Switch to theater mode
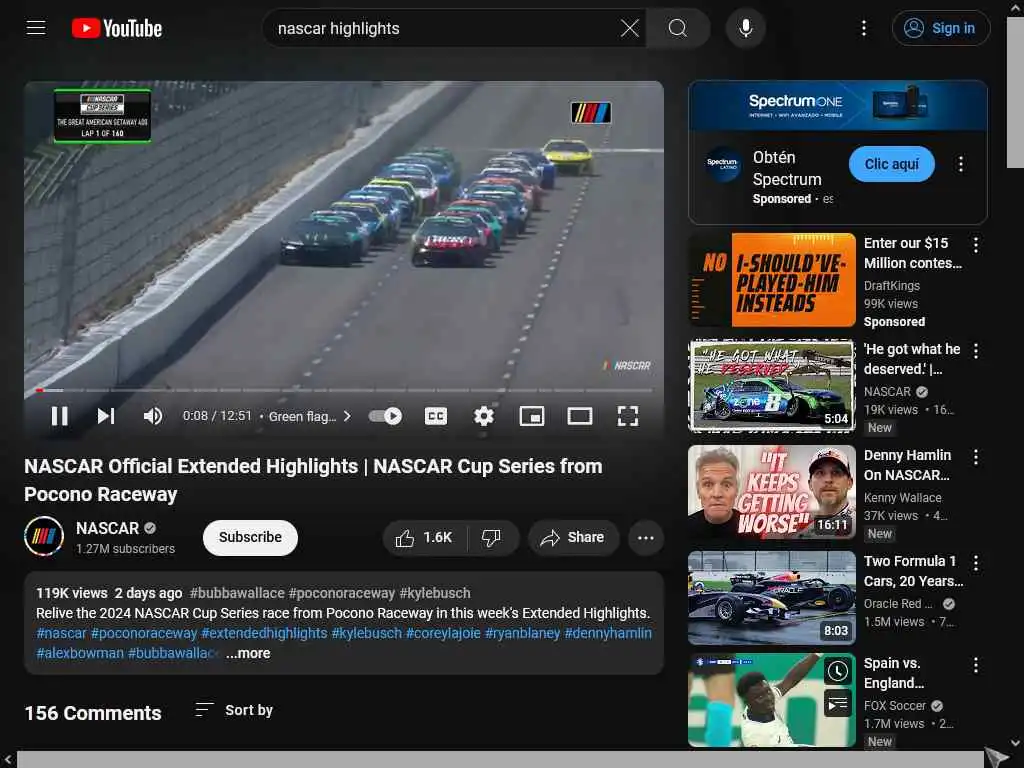 pyautogui.click(x=579, y=416)
